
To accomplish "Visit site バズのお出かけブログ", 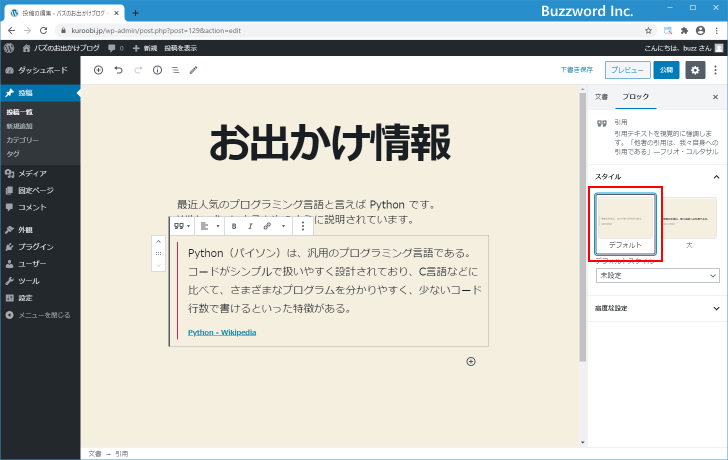I will 61,48.
